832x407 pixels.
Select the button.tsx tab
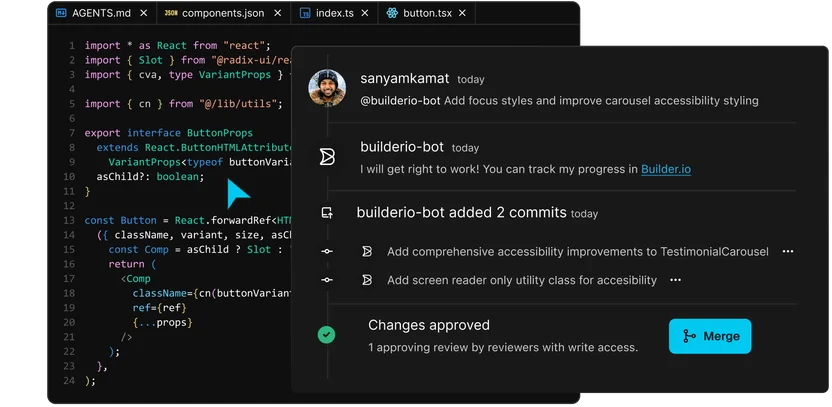click(x=427, y=13)
